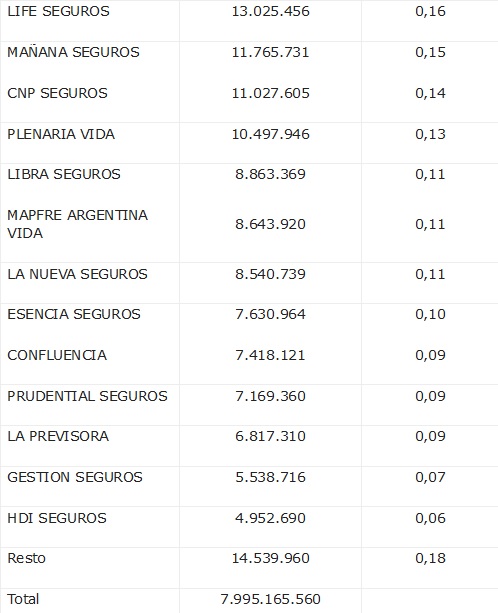Click the Resto row label

[27, 558]
